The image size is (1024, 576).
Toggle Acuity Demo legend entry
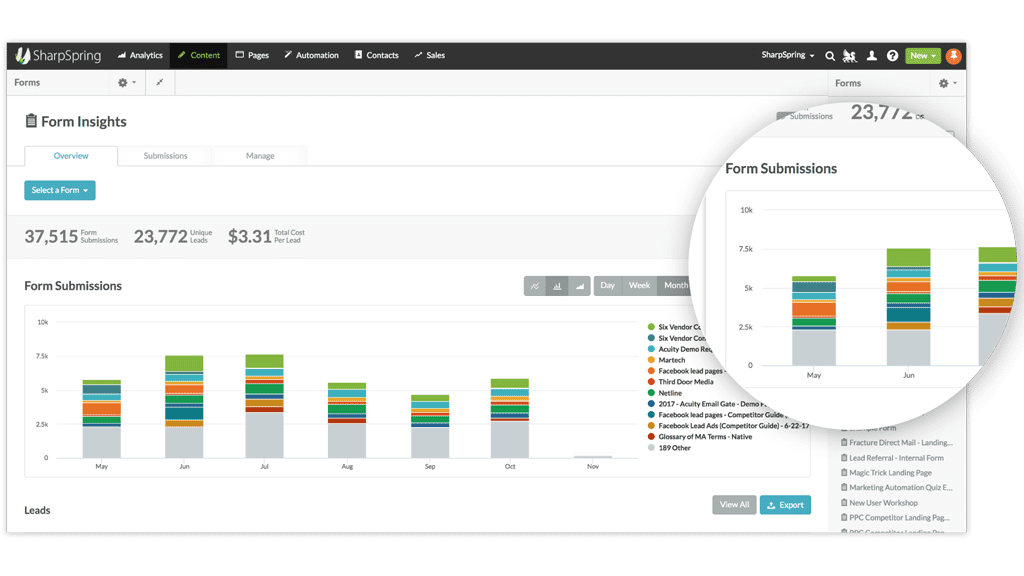click(679, 349)
